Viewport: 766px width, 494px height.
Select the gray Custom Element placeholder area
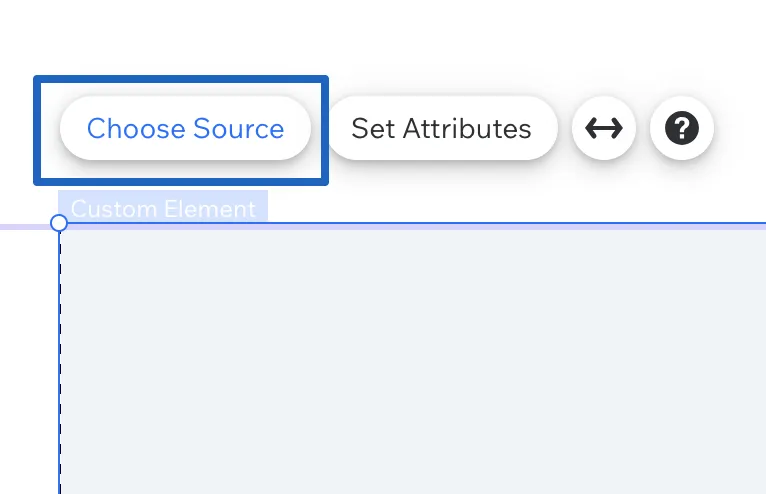[413, 362]
